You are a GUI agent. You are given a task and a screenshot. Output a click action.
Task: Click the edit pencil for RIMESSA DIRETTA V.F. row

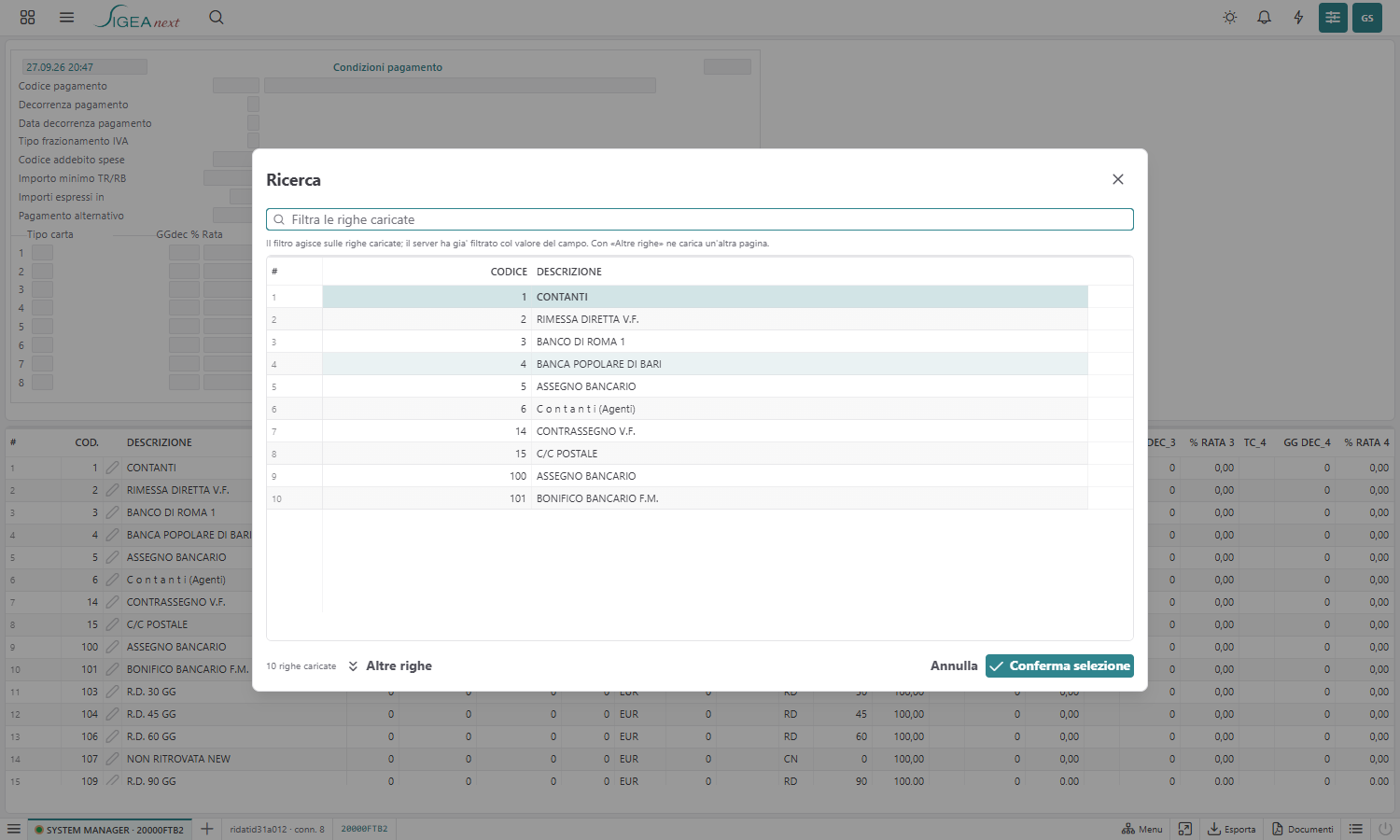point(112,490)
